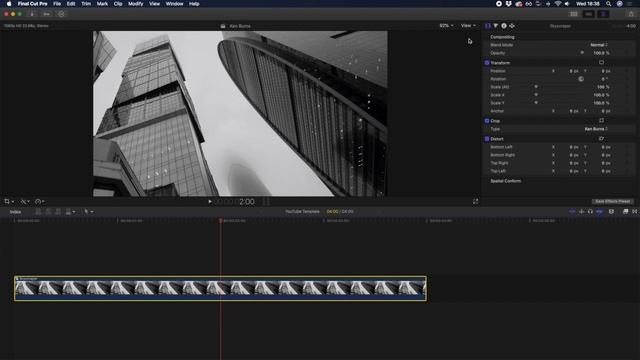Click the Transform onscreen controls icon
Image resolution: width=640 pixels, height=360 pixels.
[x=601, y=62]
